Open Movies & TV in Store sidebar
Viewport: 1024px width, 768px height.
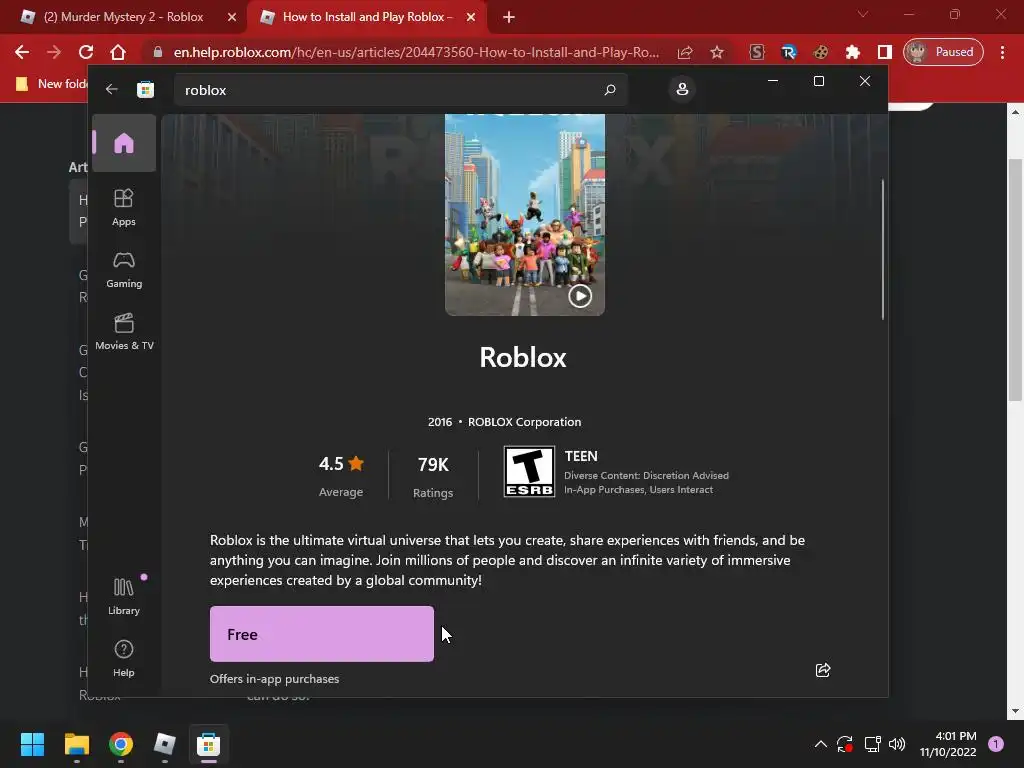[x=124, y=332]
